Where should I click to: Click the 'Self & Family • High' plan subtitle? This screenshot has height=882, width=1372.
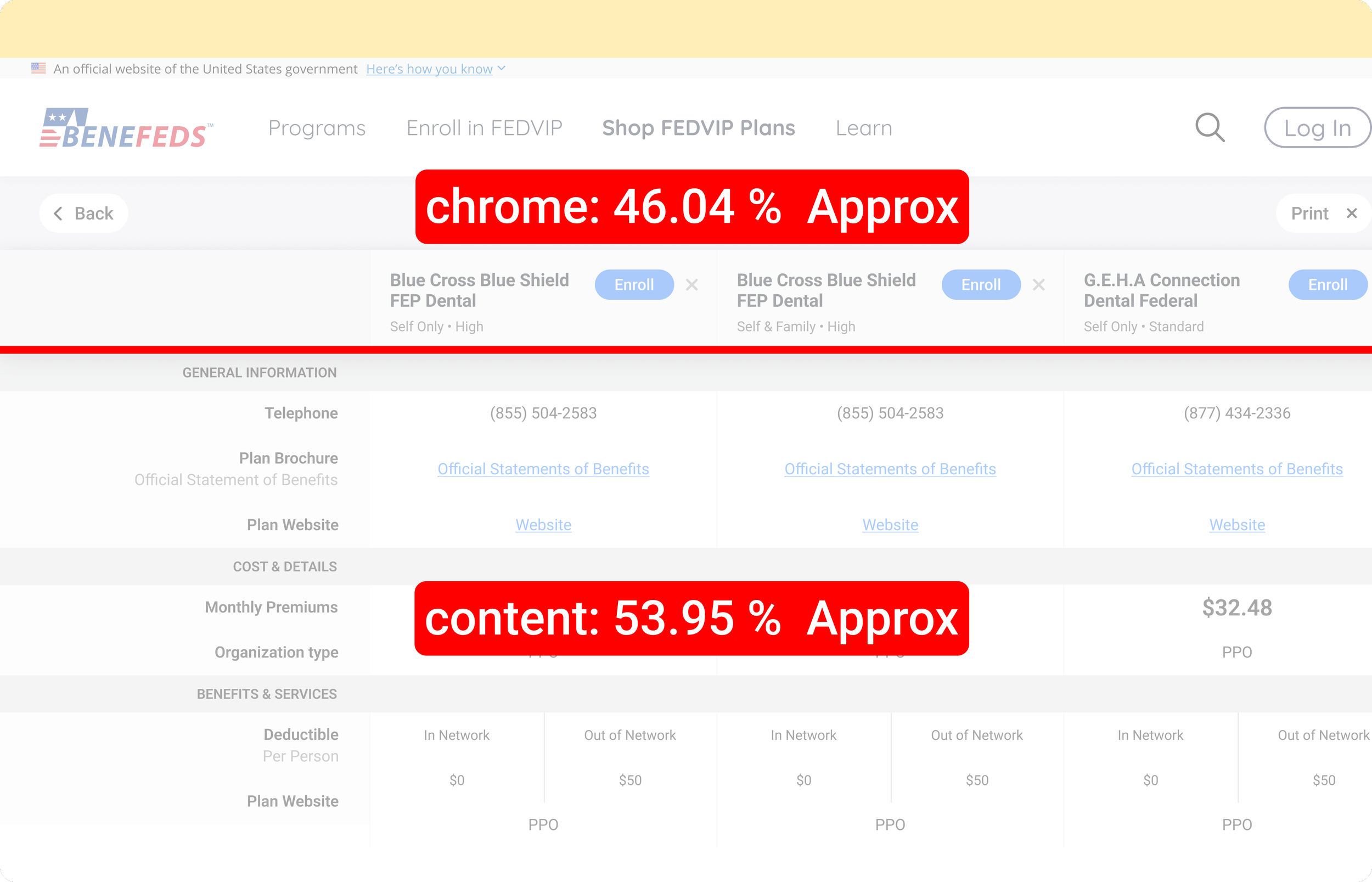796,327
